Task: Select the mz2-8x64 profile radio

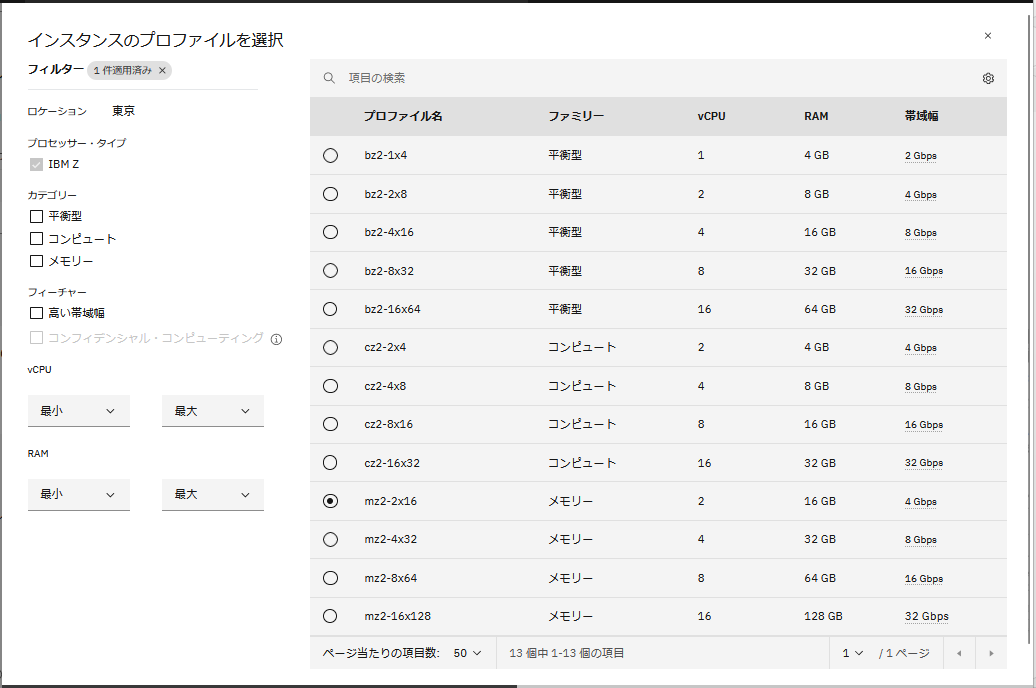Action: pyautogui.click(x=330, y=578)
